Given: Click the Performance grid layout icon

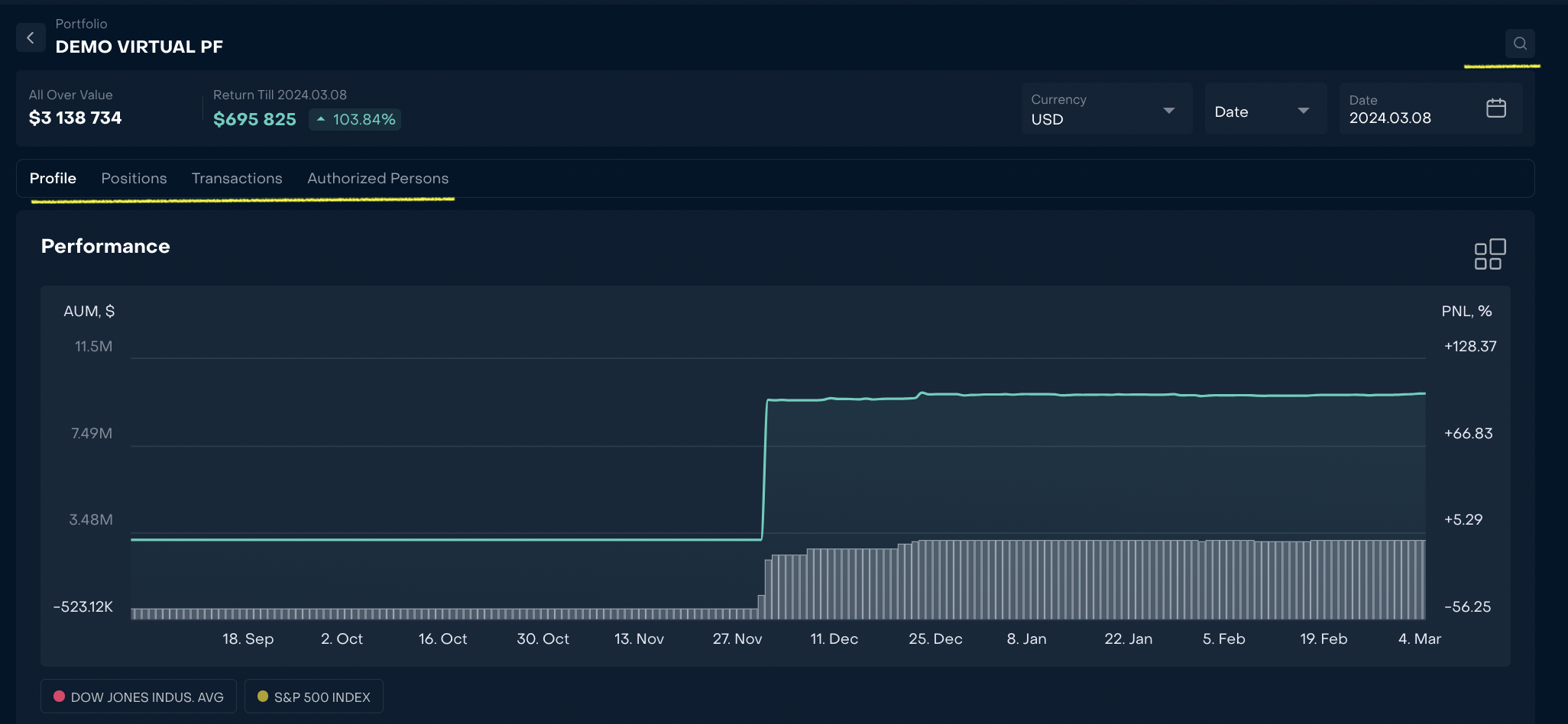Looking at the screenshot, I should pyautogui.click(x=1489, y=254).
